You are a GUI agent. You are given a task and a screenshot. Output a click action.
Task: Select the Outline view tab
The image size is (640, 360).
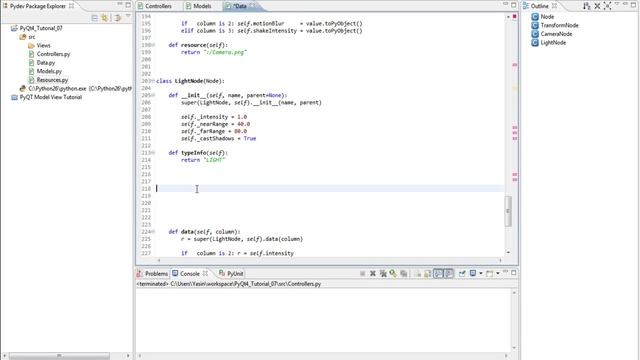[x=539, y=6]
